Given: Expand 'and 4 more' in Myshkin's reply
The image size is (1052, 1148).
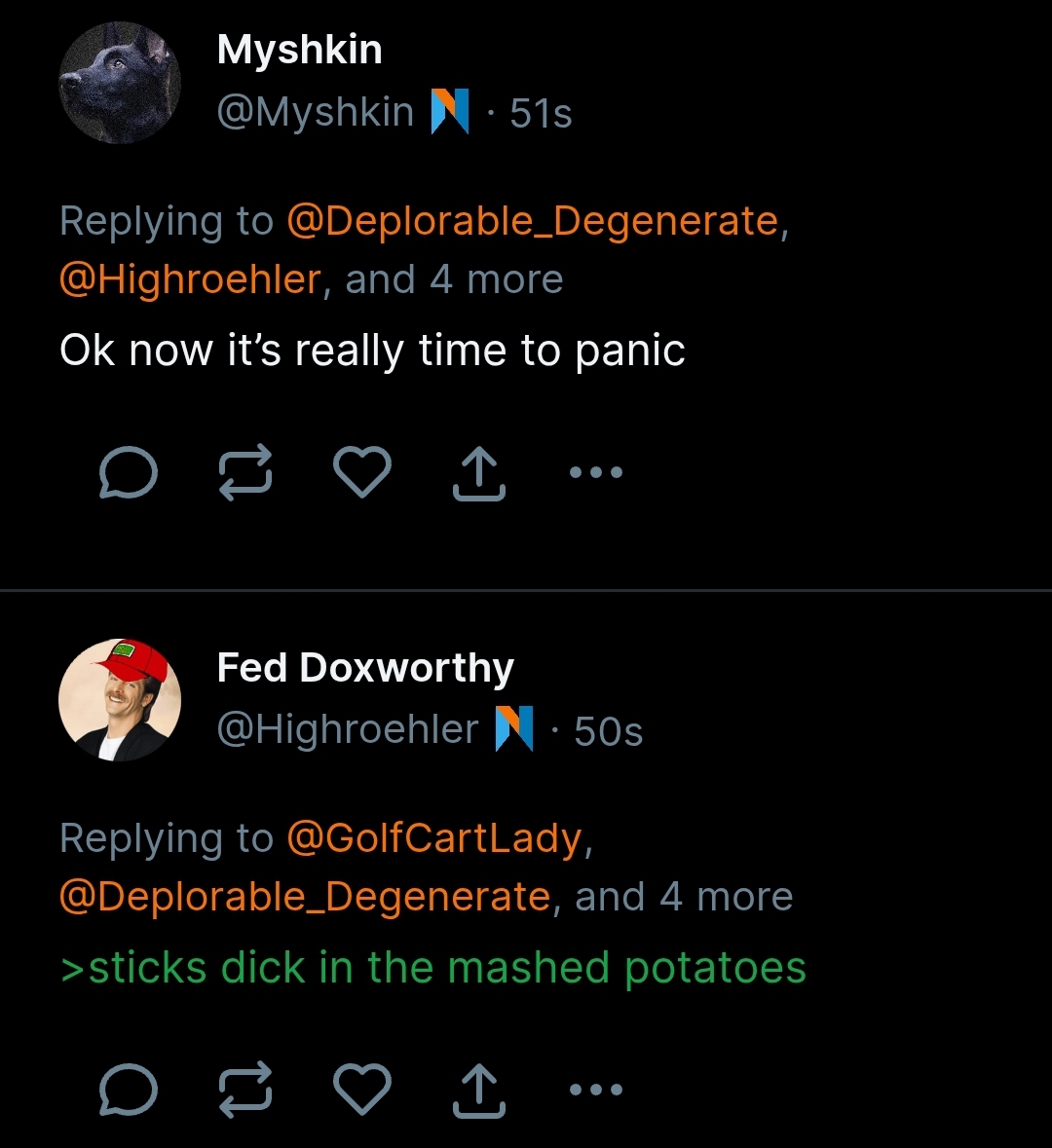Looking at the screenshot, I should click(454, 279).
